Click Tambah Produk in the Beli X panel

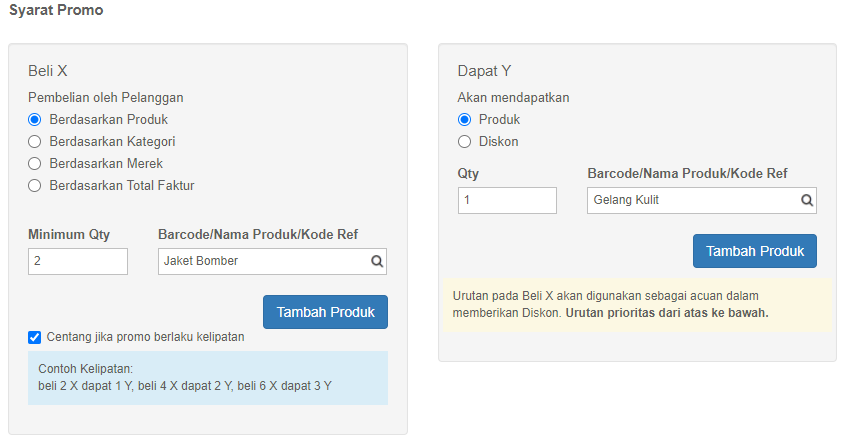coord(326,312)
